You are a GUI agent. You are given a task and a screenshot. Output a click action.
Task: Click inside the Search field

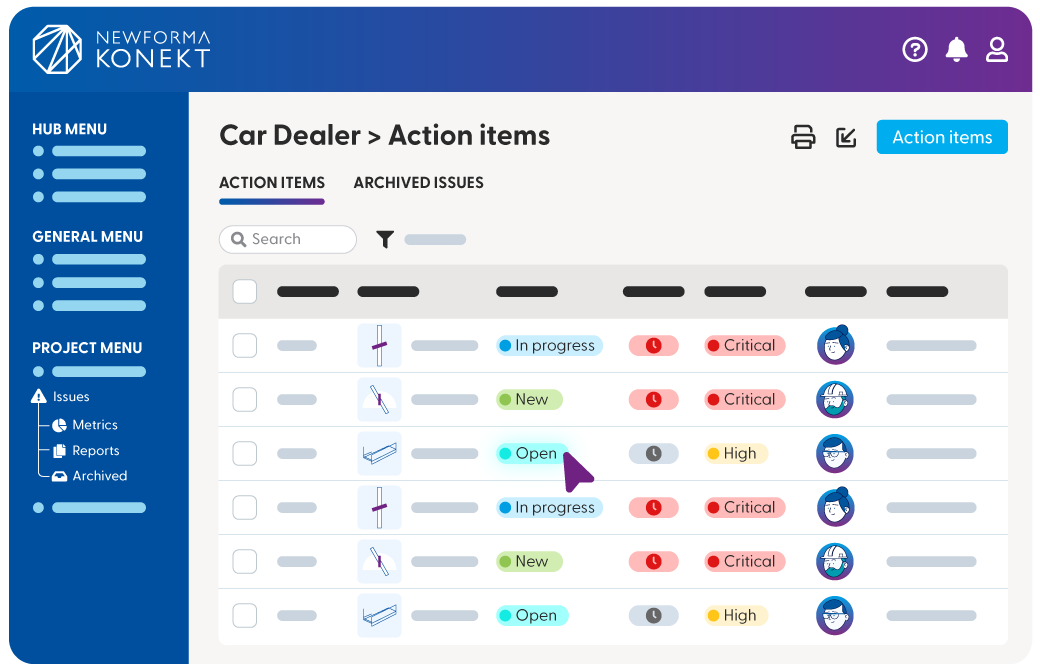287,239
